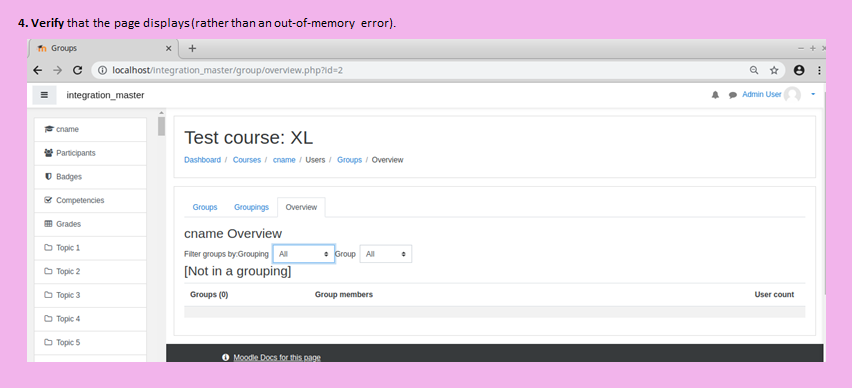Open Badges in the sidebar

(90, 177)
